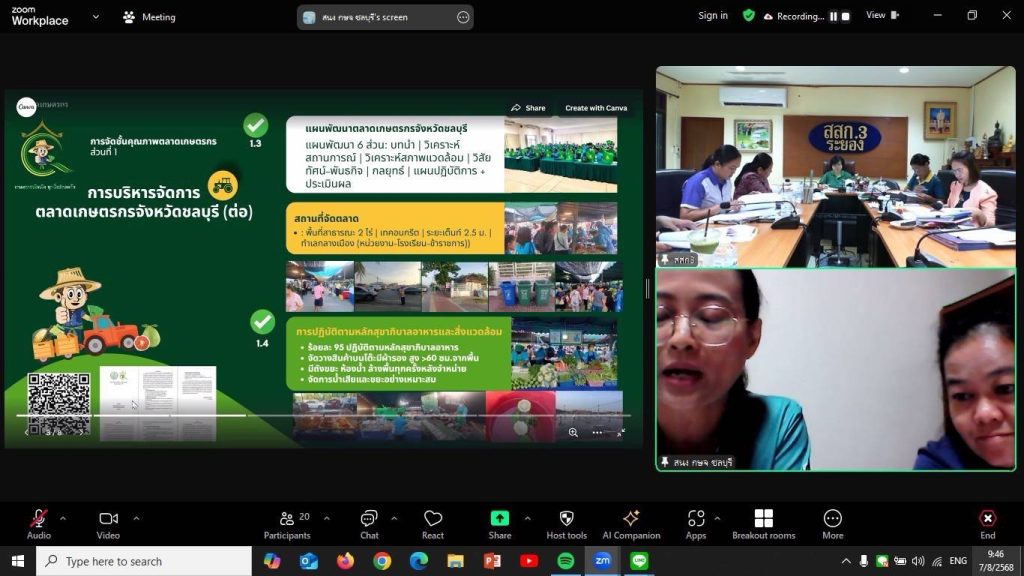The image size is (1024, 576).
Task: Pause the meeting recording
Action: pos(833,16)
